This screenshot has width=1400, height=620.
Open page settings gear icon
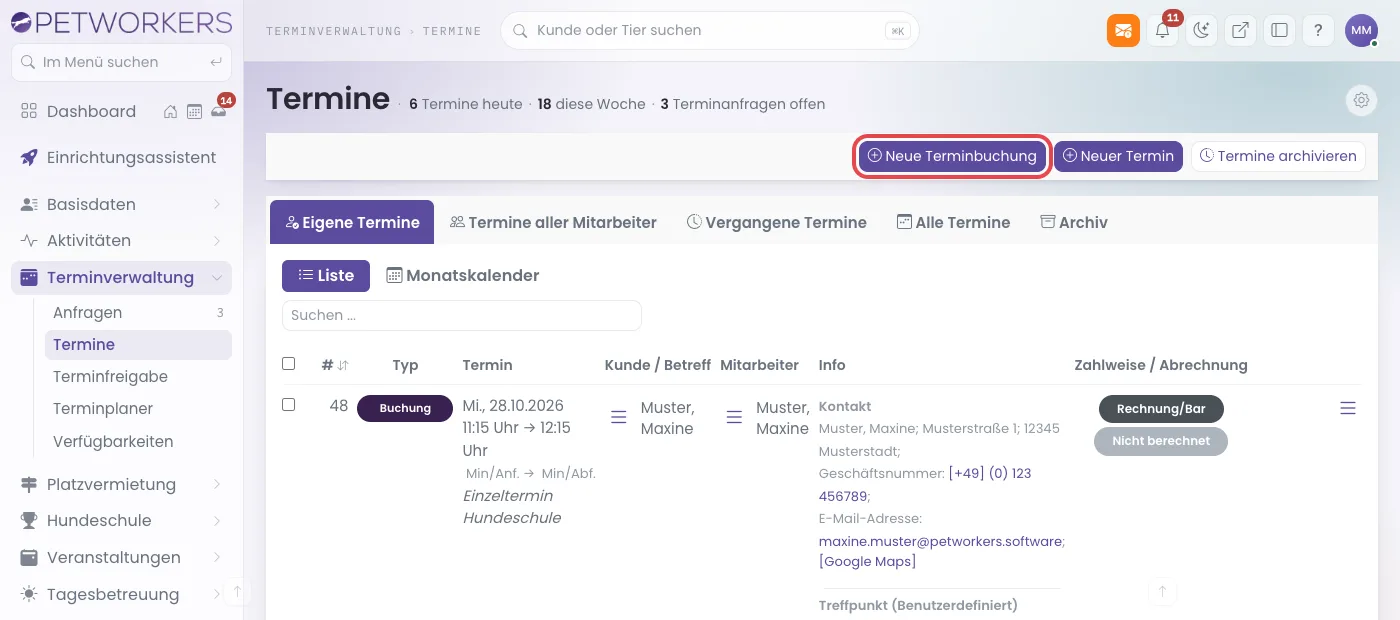1361,100
